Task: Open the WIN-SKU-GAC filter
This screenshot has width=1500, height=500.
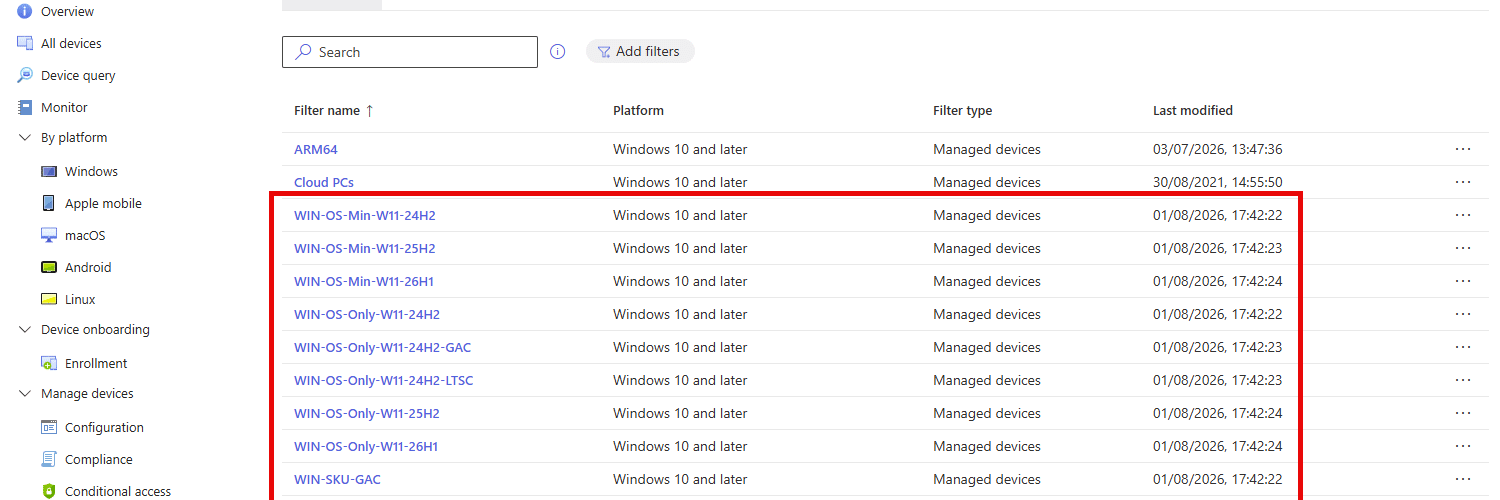Action: [337, 479]
